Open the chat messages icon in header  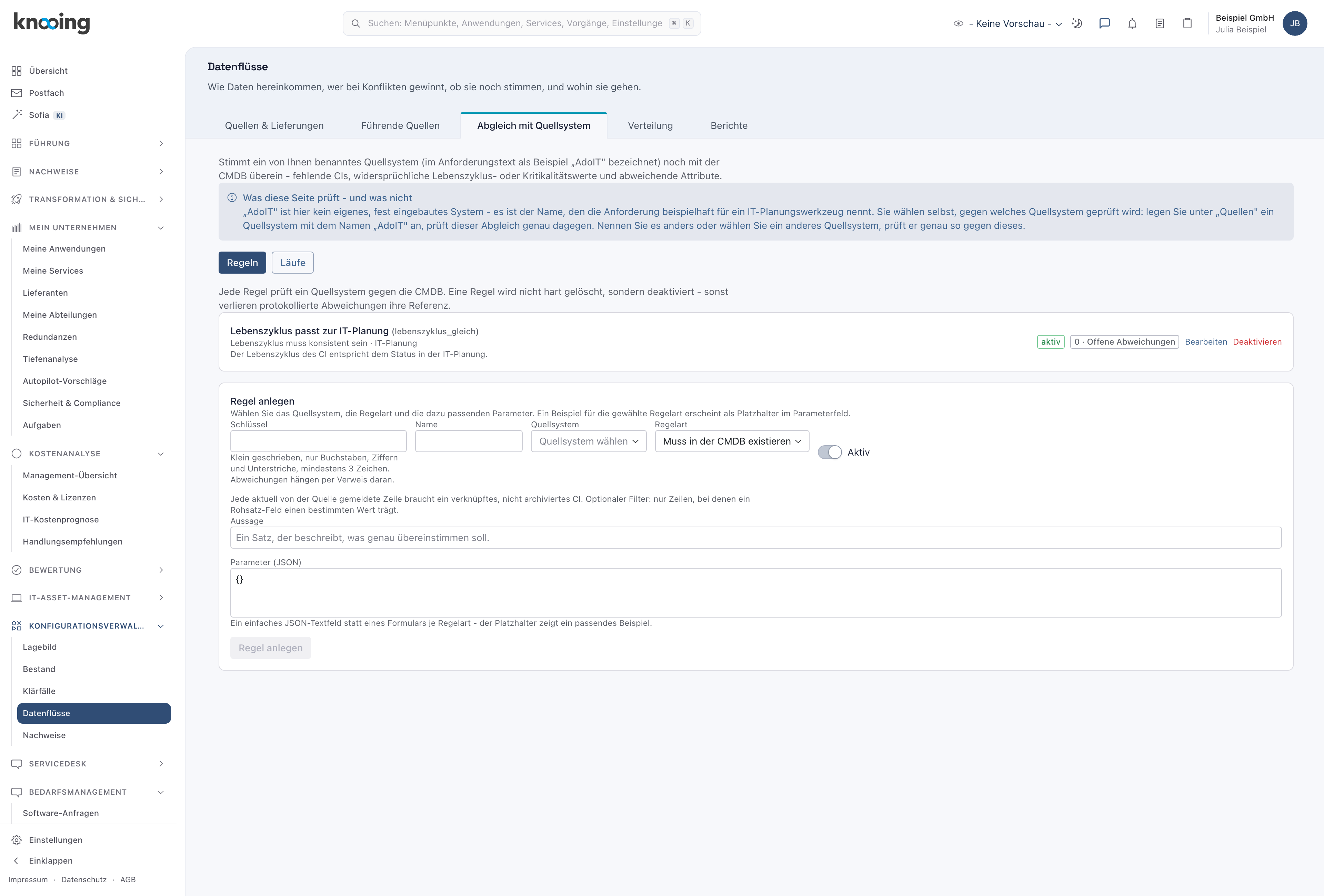click(1104, 23)
